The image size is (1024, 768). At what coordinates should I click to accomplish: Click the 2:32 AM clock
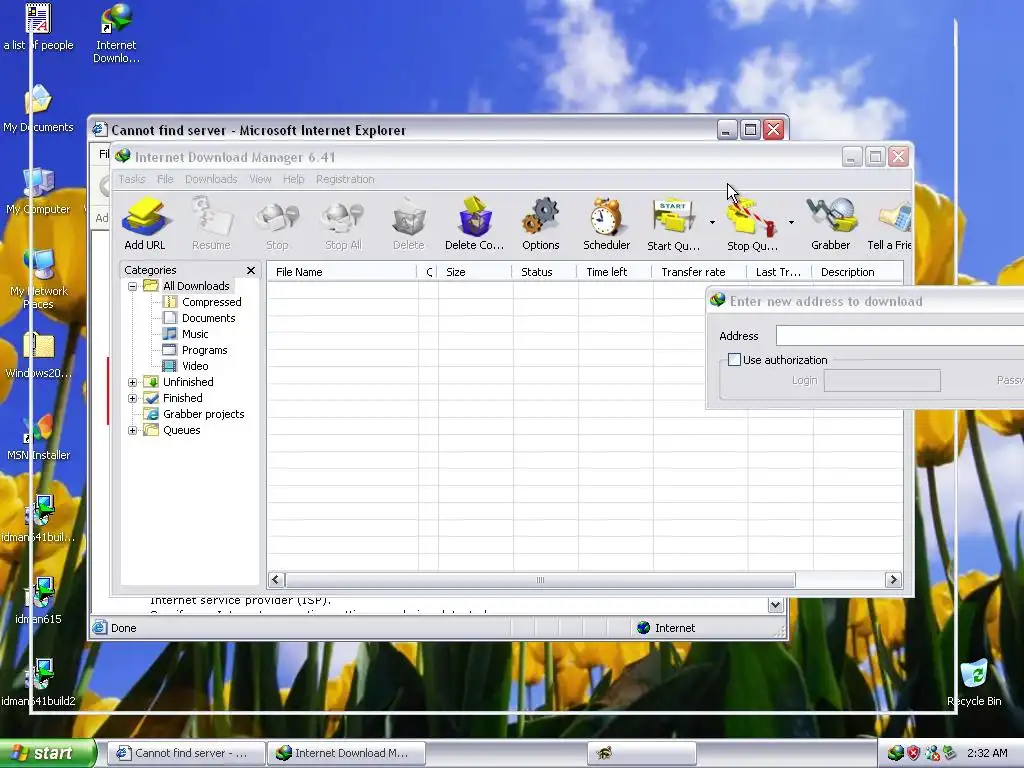coord(987,753)
